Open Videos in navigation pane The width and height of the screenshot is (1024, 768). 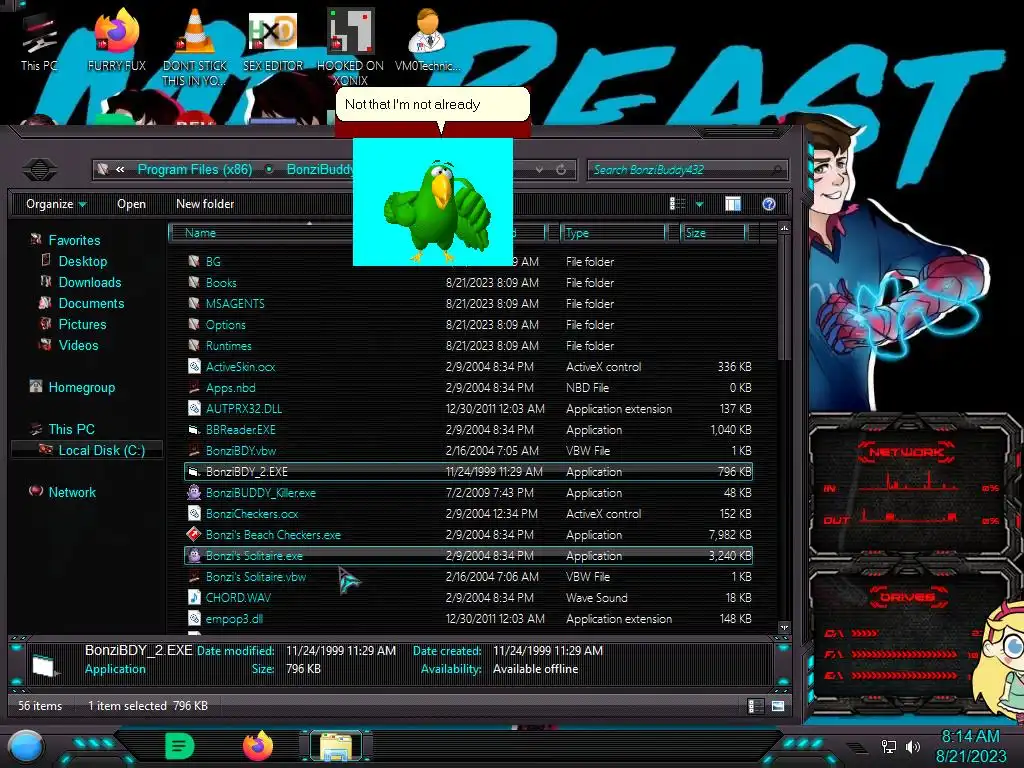click(78, 345)
